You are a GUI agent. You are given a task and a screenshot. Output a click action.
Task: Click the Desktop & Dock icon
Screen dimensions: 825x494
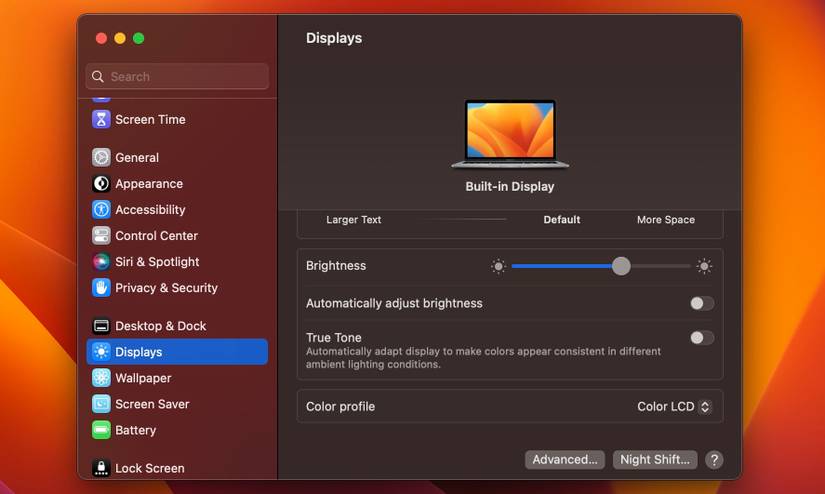(101, 326)
